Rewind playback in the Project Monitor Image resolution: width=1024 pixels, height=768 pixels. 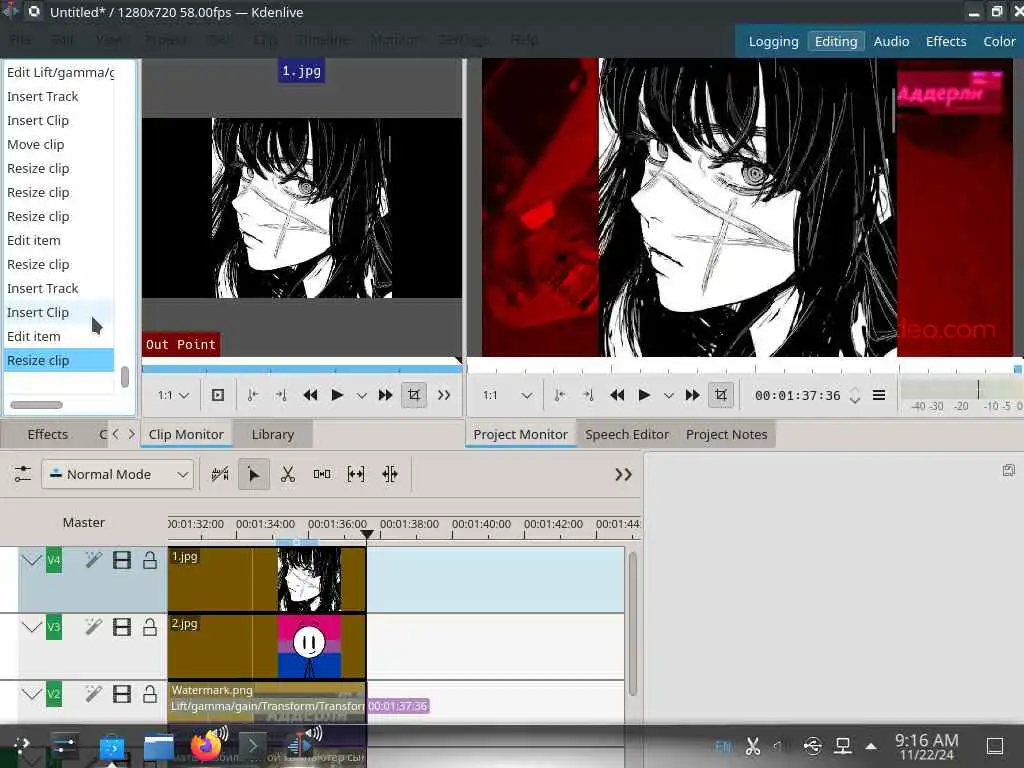tap(617, 395)
